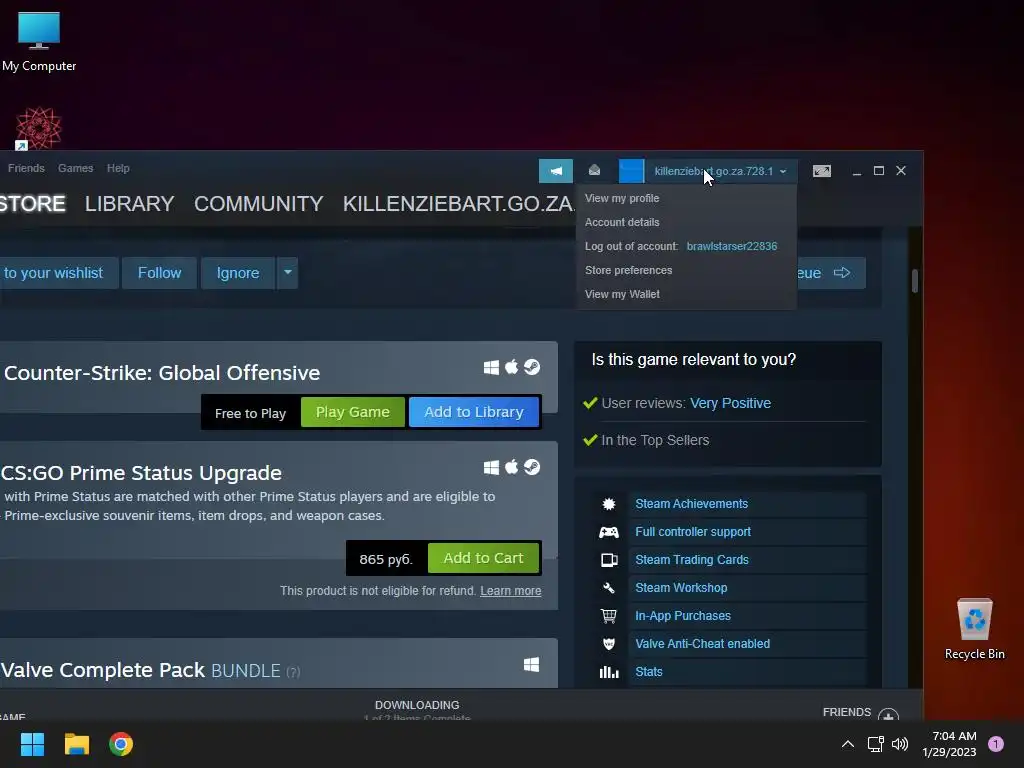Switch to the STORE tab

[33, 204]
